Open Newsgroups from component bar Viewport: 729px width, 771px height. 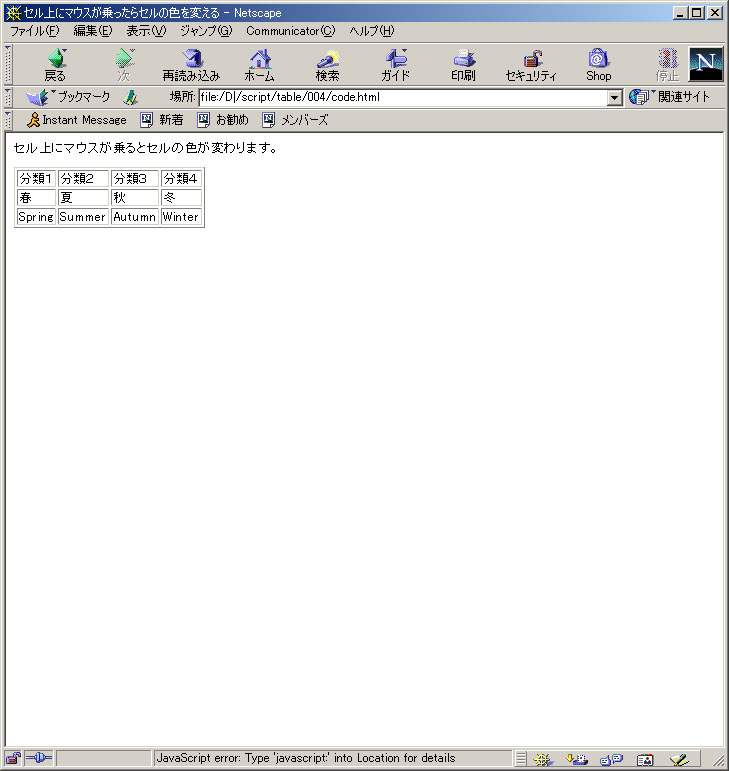tap(611, 759)
